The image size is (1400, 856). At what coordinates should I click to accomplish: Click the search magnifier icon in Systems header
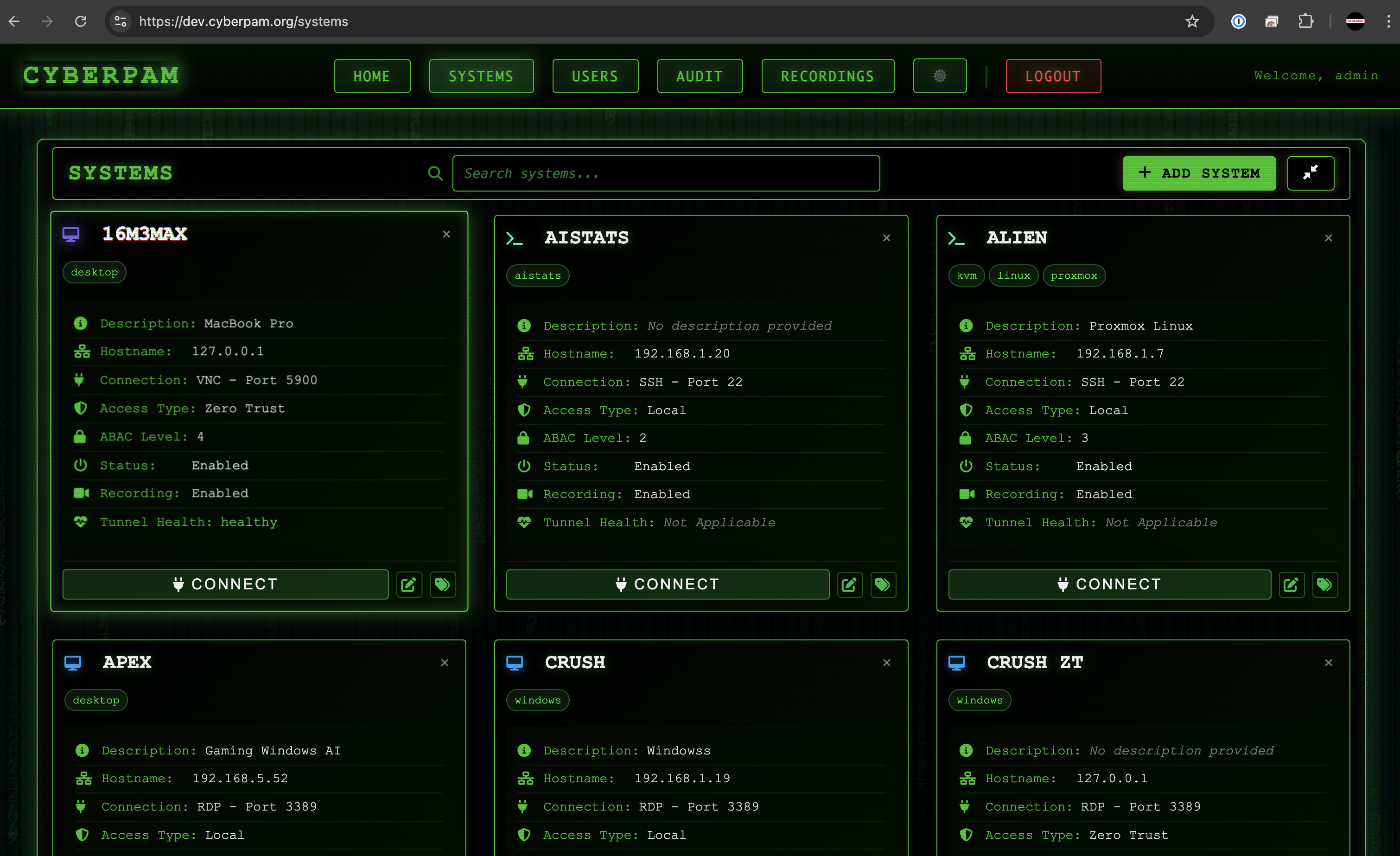pyautogui.click(x=435, y=173)
